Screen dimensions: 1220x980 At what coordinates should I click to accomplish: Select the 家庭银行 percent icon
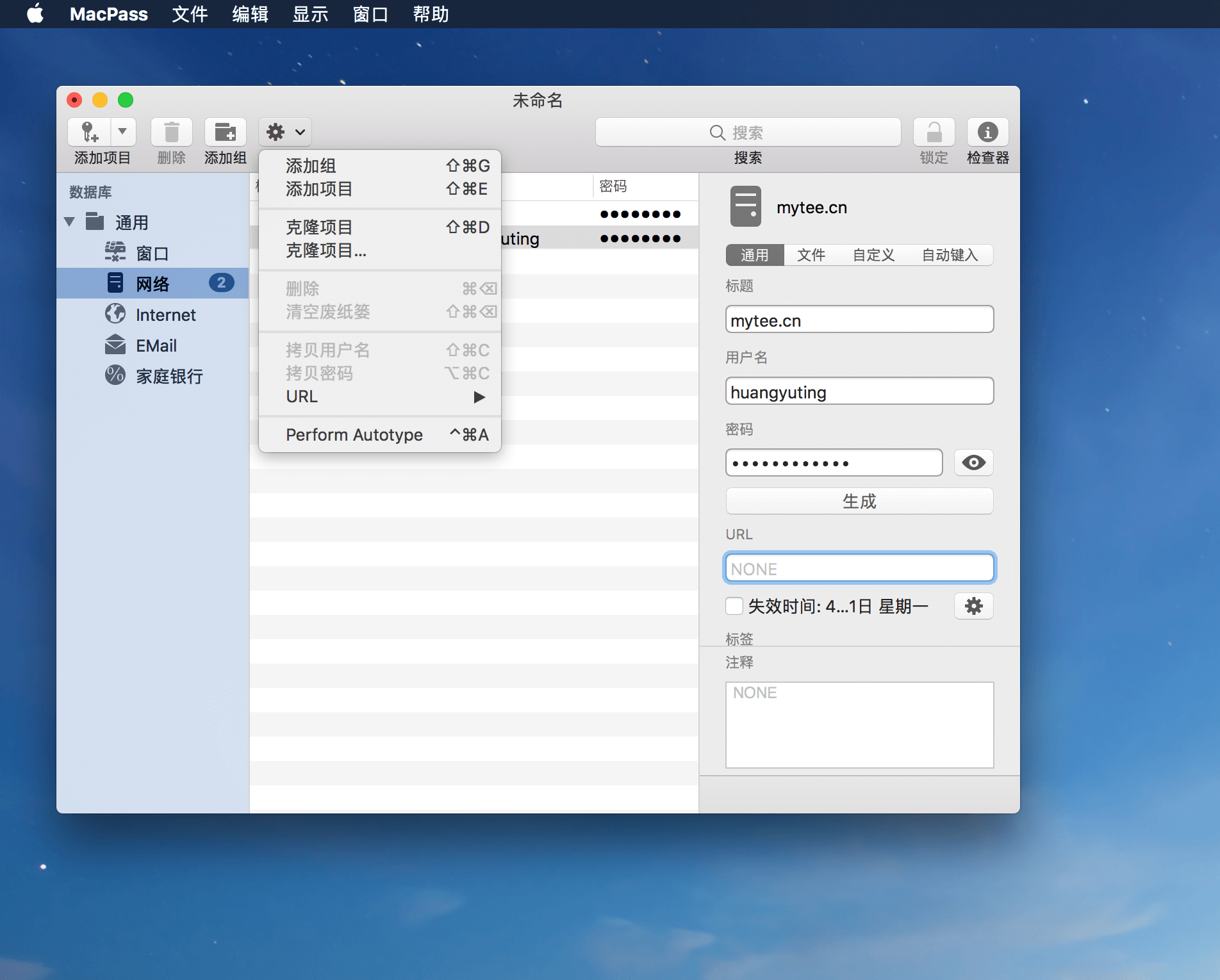115,375
